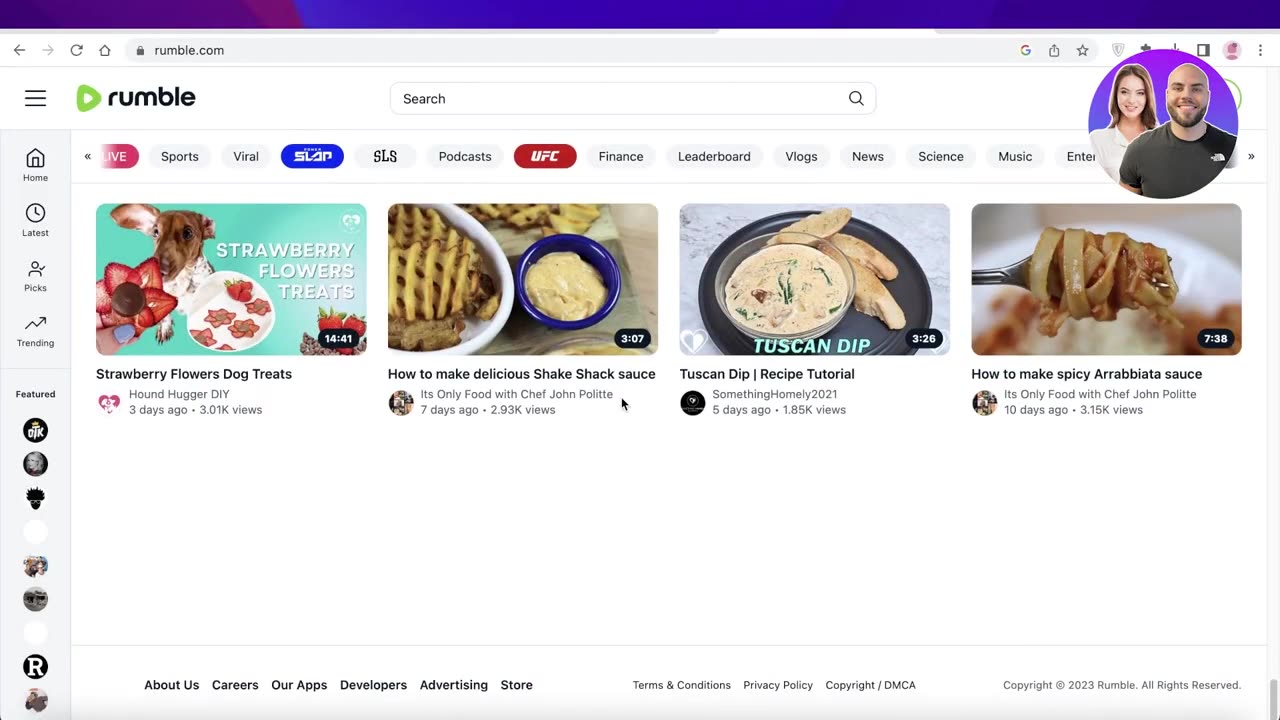
Task: Open the Careers footer link
Action: pos(235,685)
